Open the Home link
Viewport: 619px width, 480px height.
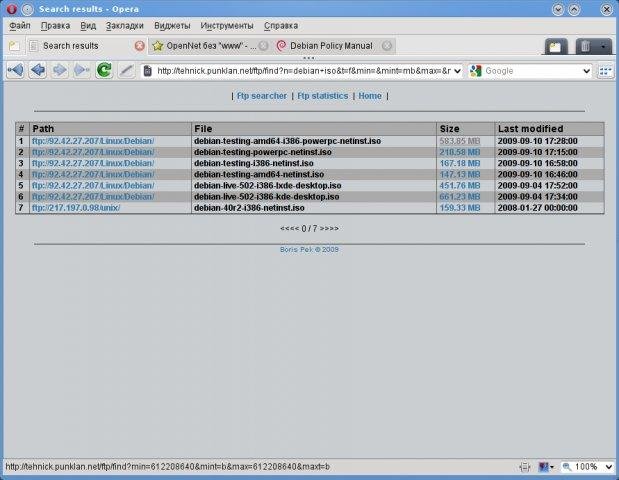[370, 96]
